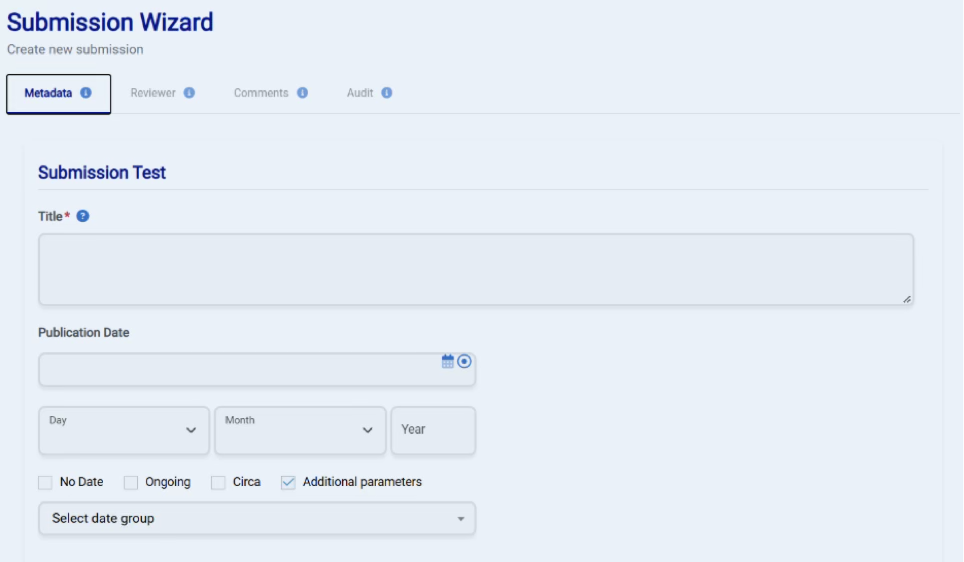964x562 pixels.
Task: Open the Select date group dropdown
Action: 257,518
